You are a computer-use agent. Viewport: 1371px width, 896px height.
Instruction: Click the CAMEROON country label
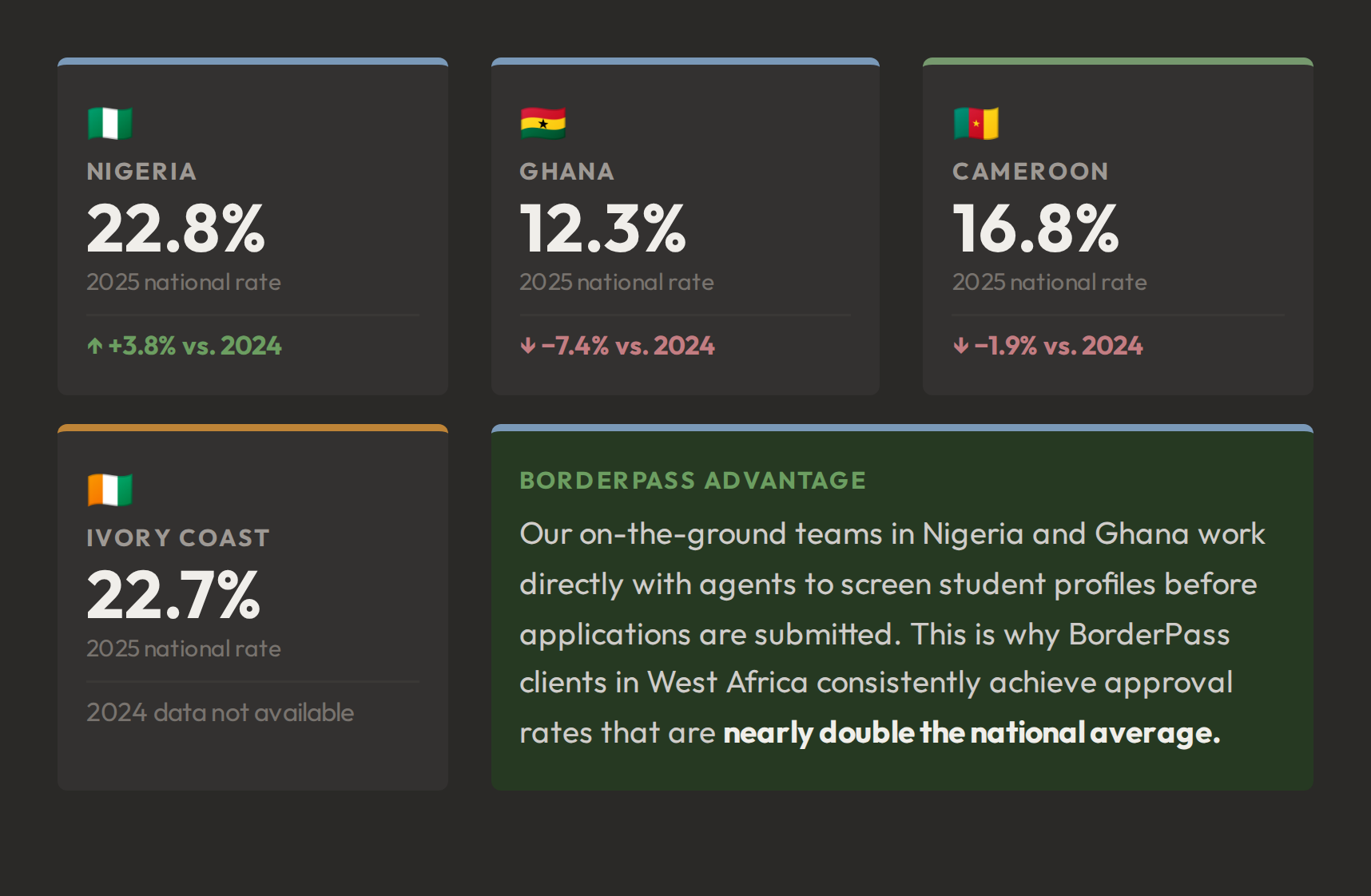pos(1031,172)
